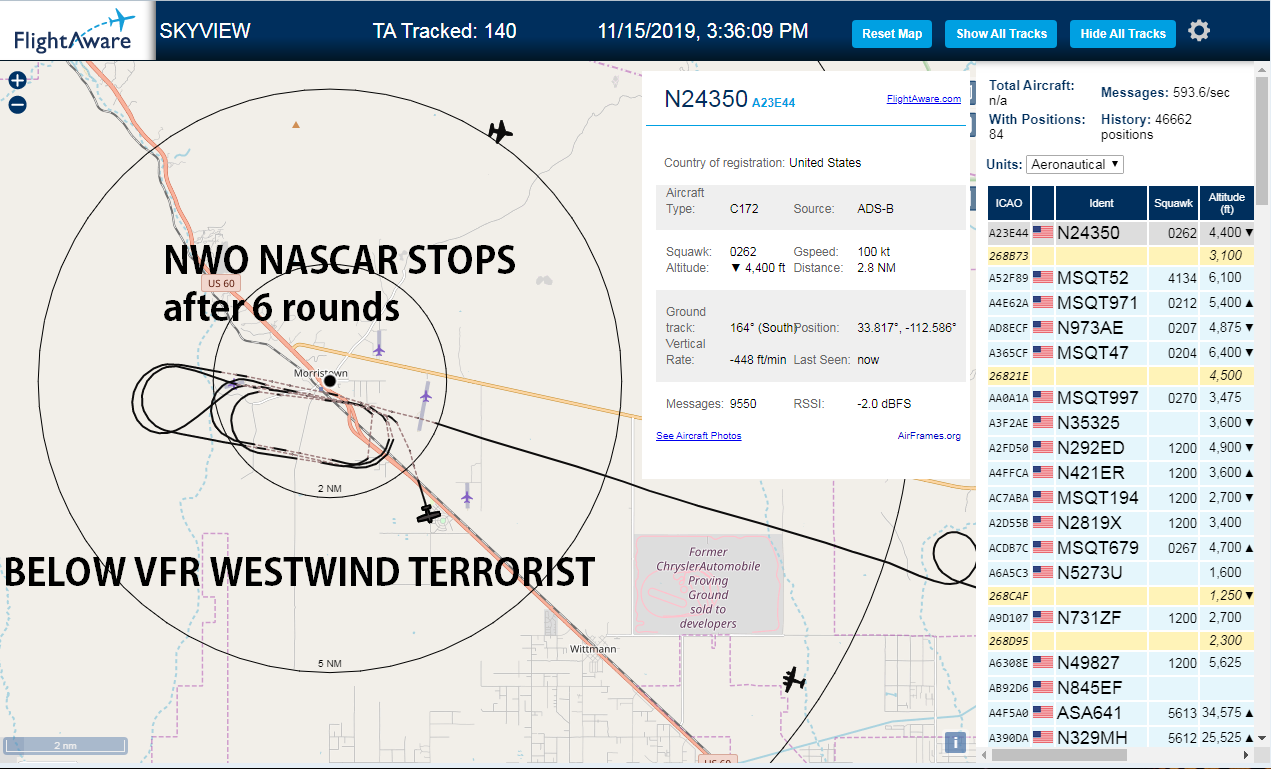1271x769 pixels.
Task: Click the US flag beside ASA641
Action: pyautogui.click(x=1043, y=713)
